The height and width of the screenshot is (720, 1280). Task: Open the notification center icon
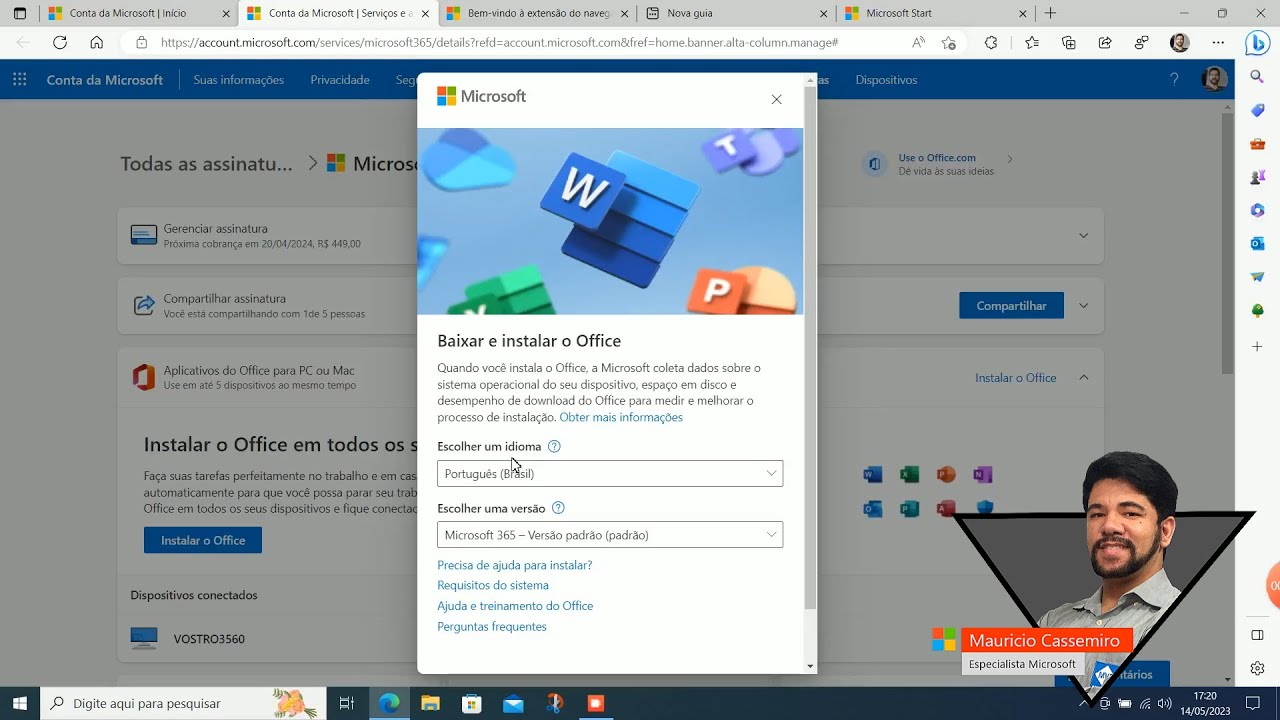(1252, 704)
